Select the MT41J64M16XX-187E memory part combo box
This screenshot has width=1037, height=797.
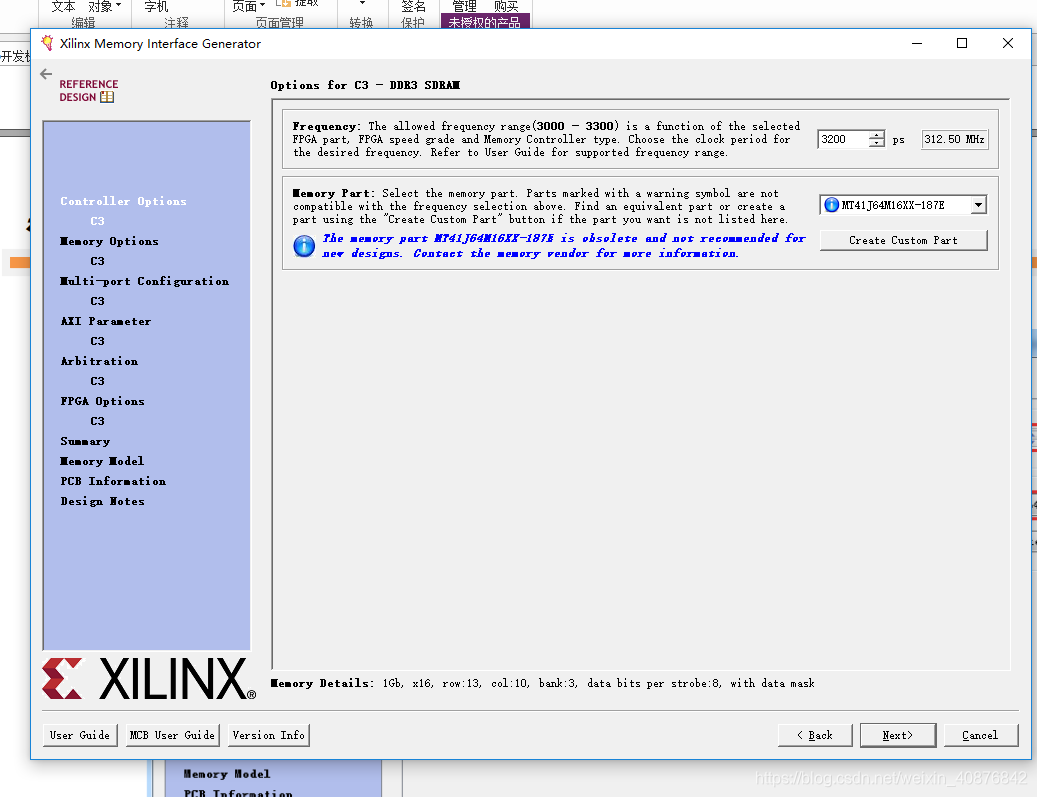pyautogui.click(x=903, y=205)
